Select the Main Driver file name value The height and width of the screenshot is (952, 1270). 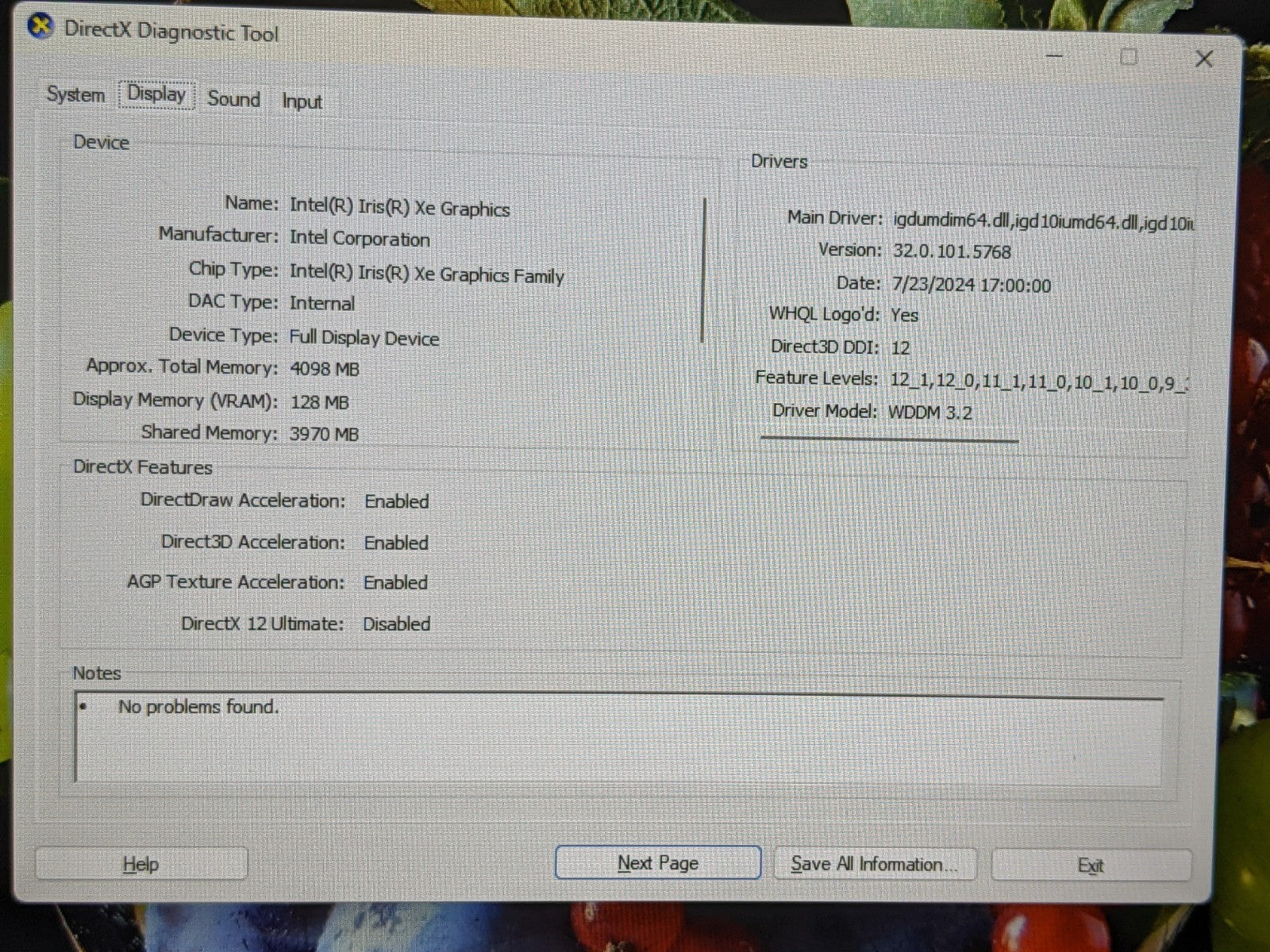1042,222
